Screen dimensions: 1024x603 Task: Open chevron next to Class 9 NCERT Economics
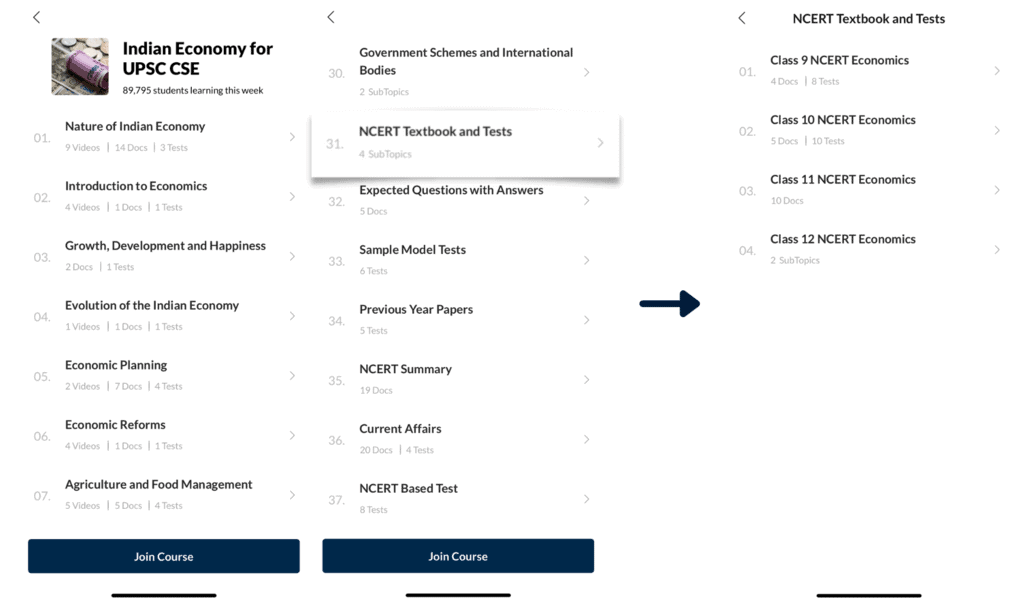(997, 71)
